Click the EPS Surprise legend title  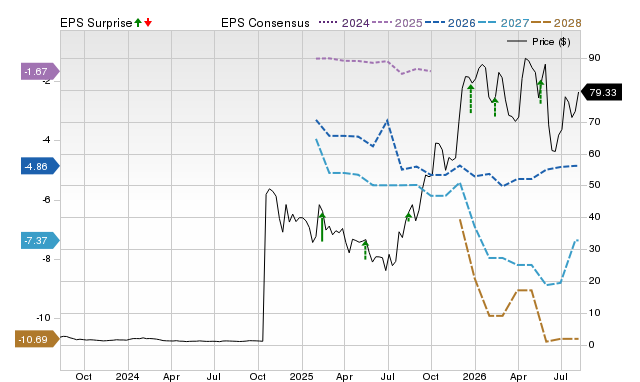click(x=96, y=23)
